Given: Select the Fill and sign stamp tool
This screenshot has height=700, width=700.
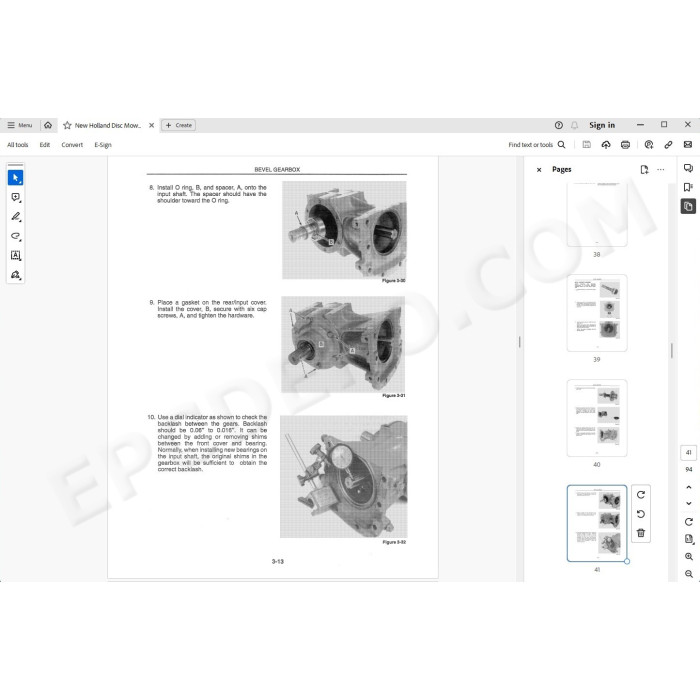Looking at the screenshot, I should pos(16,275).
